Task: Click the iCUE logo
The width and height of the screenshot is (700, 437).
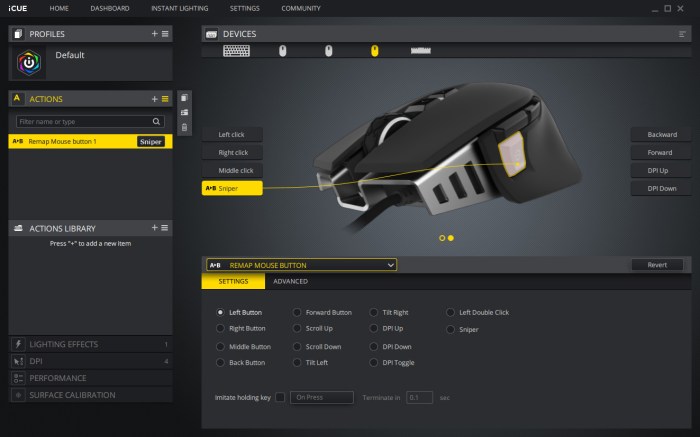Action: tap(17, 8)
